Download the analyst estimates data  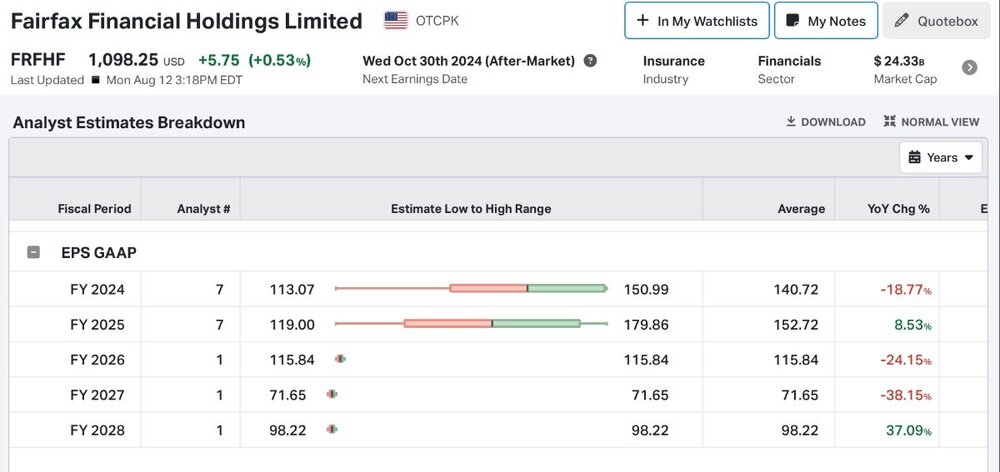(826, 122)
